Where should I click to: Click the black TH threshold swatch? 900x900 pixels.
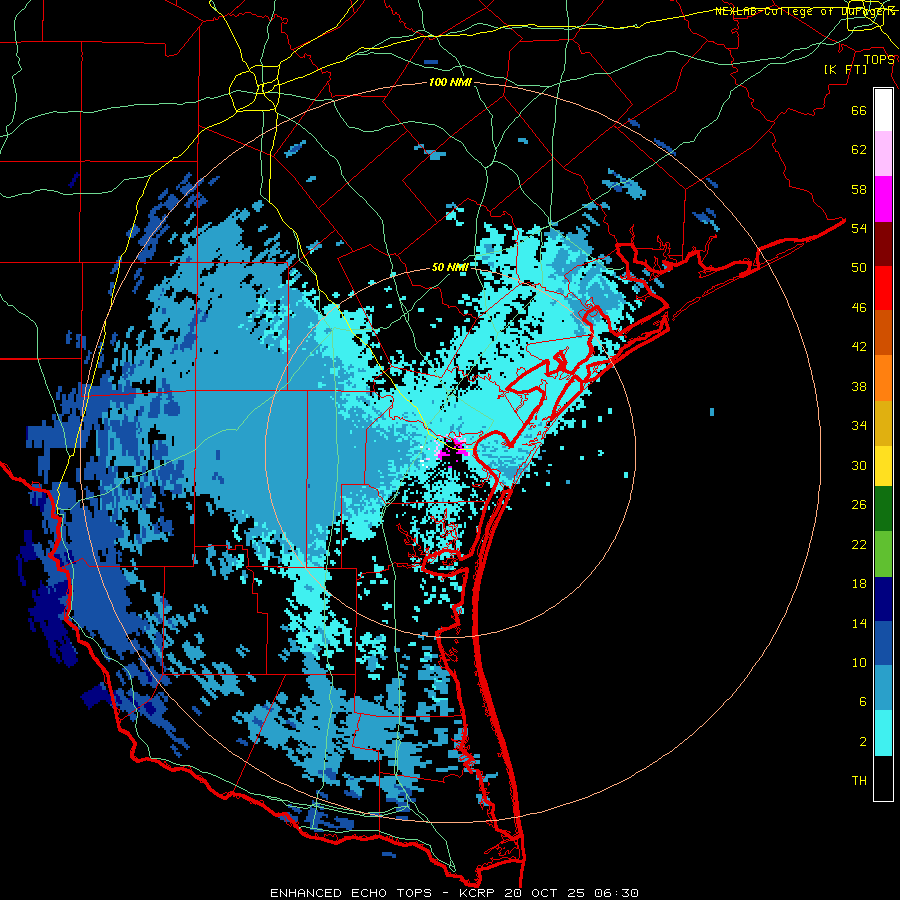[x=883, y=778]
